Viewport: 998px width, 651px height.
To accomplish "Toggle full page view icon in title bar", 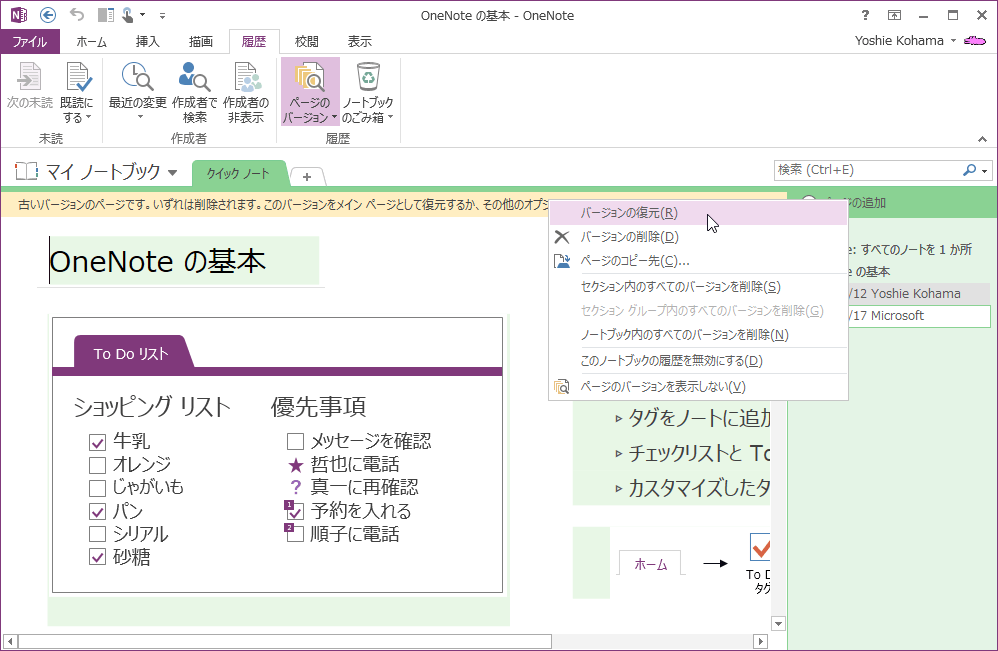I will [894, 15].
